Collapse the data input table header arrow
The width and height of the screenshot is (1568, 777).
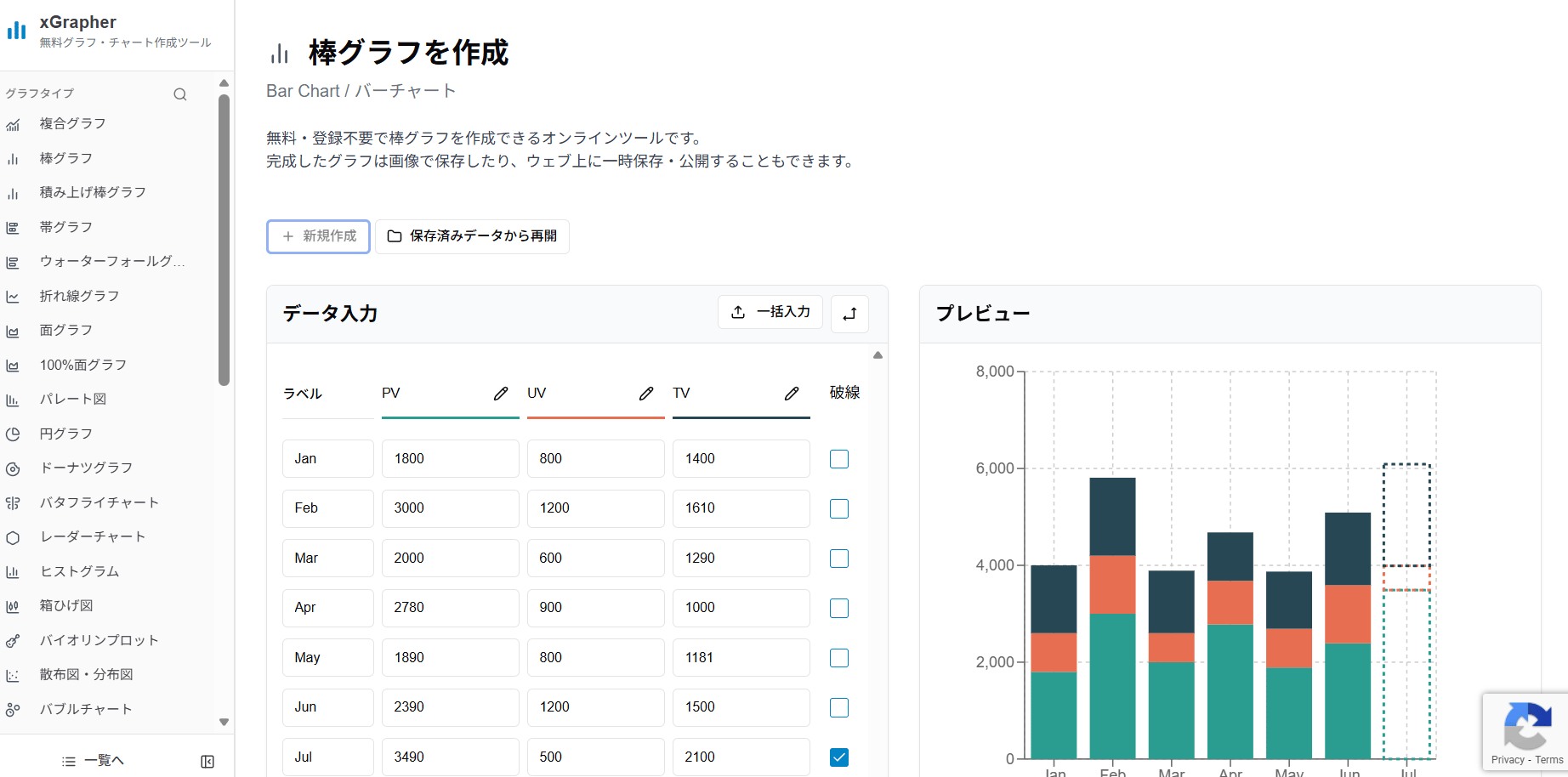[877, 354]
